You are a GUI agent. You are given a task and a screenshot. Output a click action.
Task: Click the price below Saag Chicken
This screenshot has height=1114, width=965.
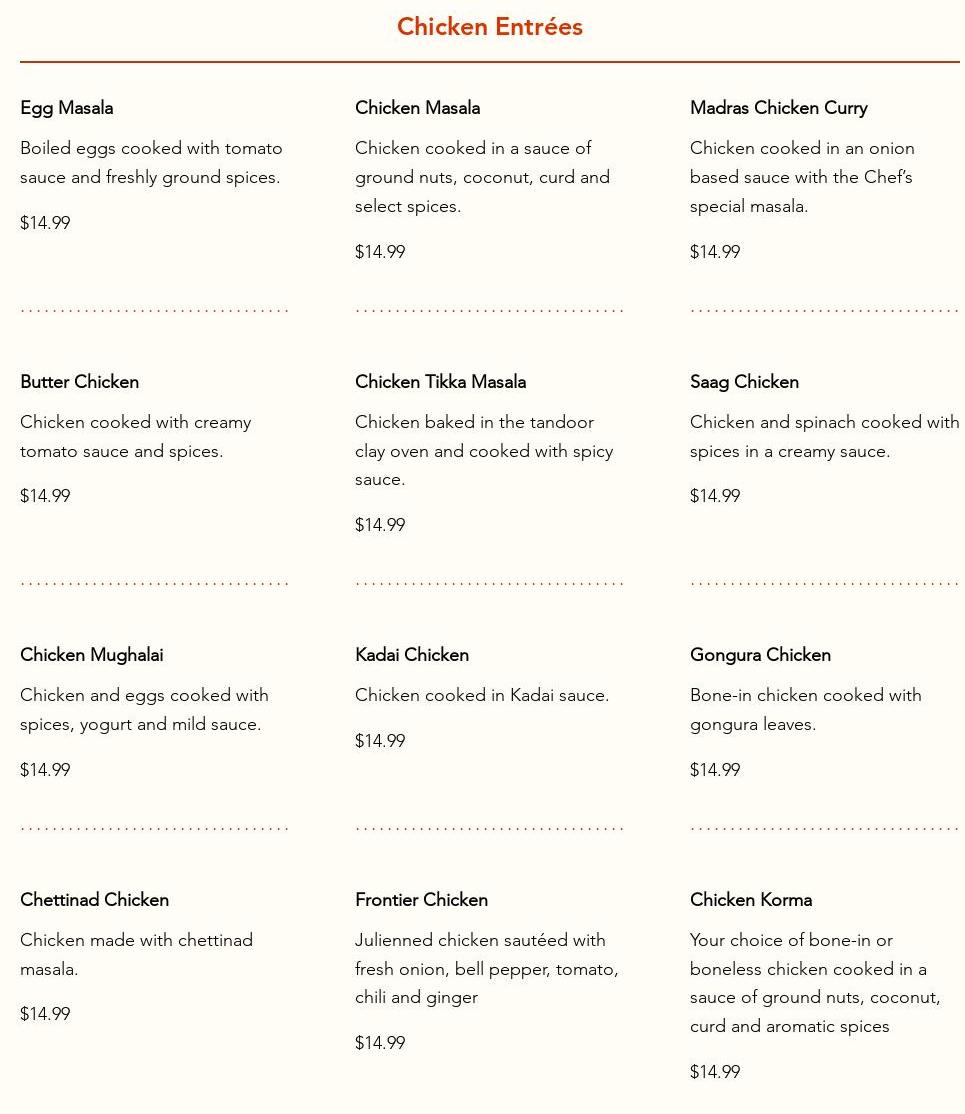tap(715, 496)
